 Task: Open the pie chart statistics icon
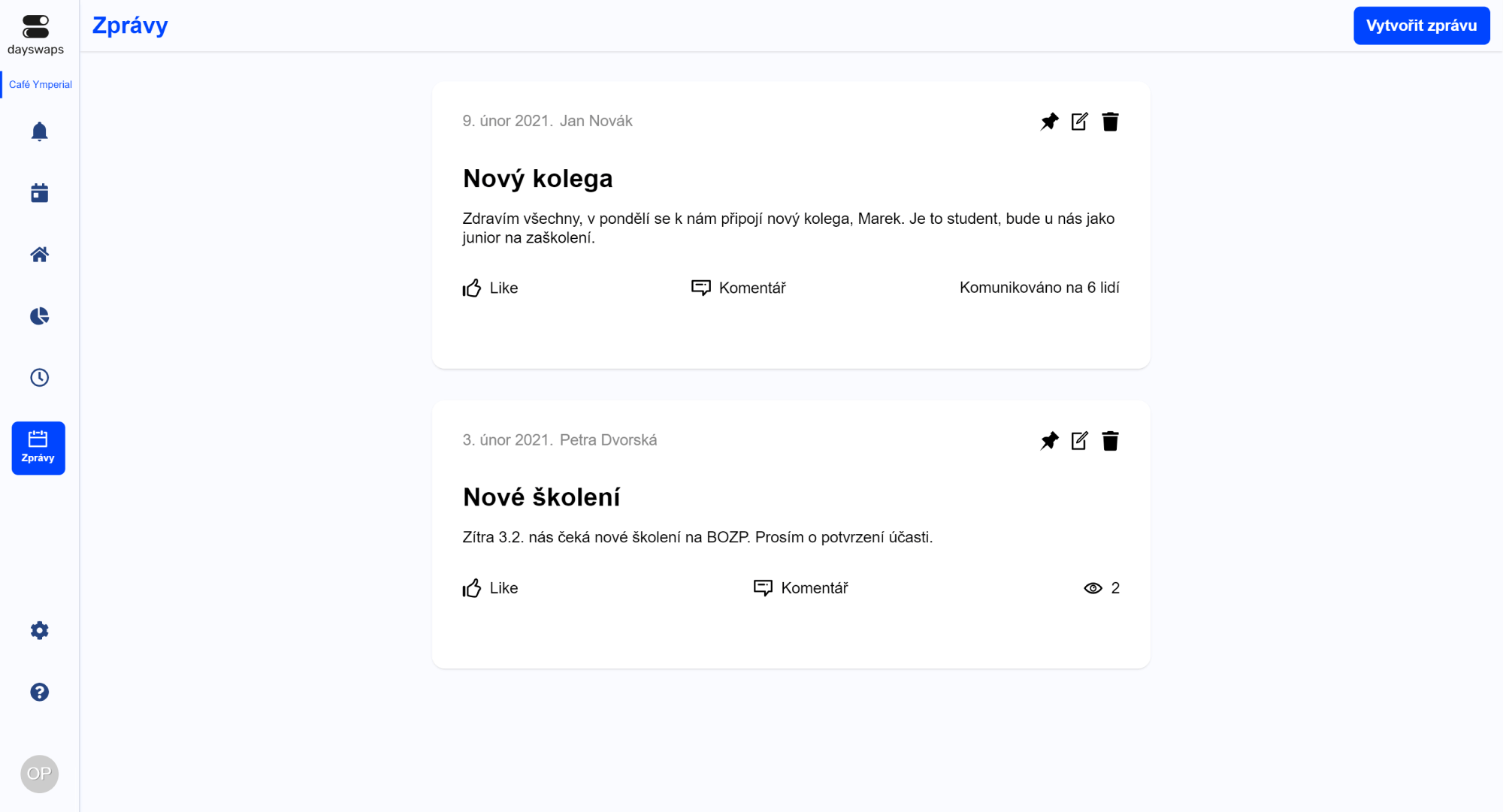[x=39, y=316]
